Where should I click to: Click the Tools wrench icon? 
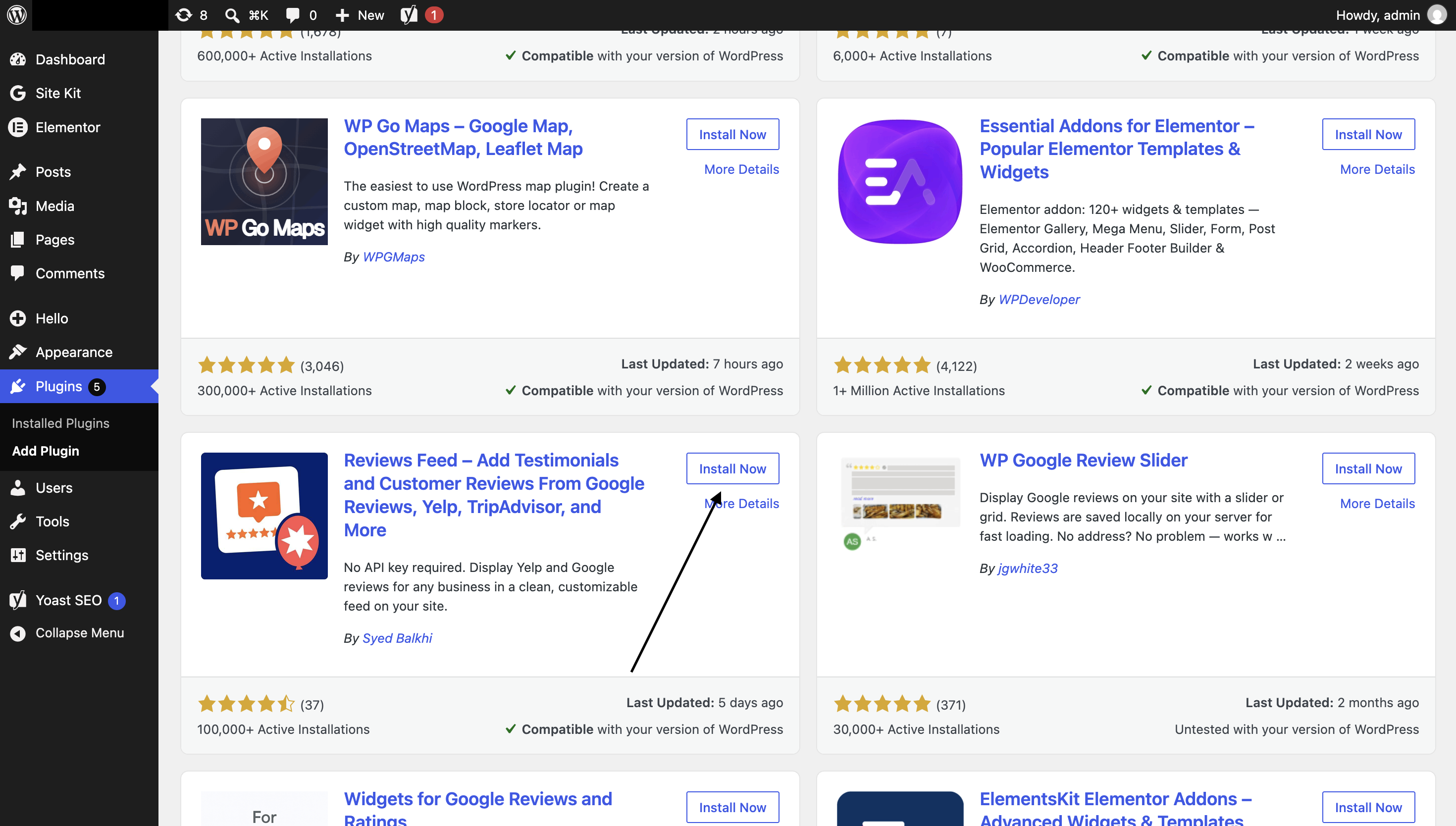pyautogui.click(x=18, y=521)
